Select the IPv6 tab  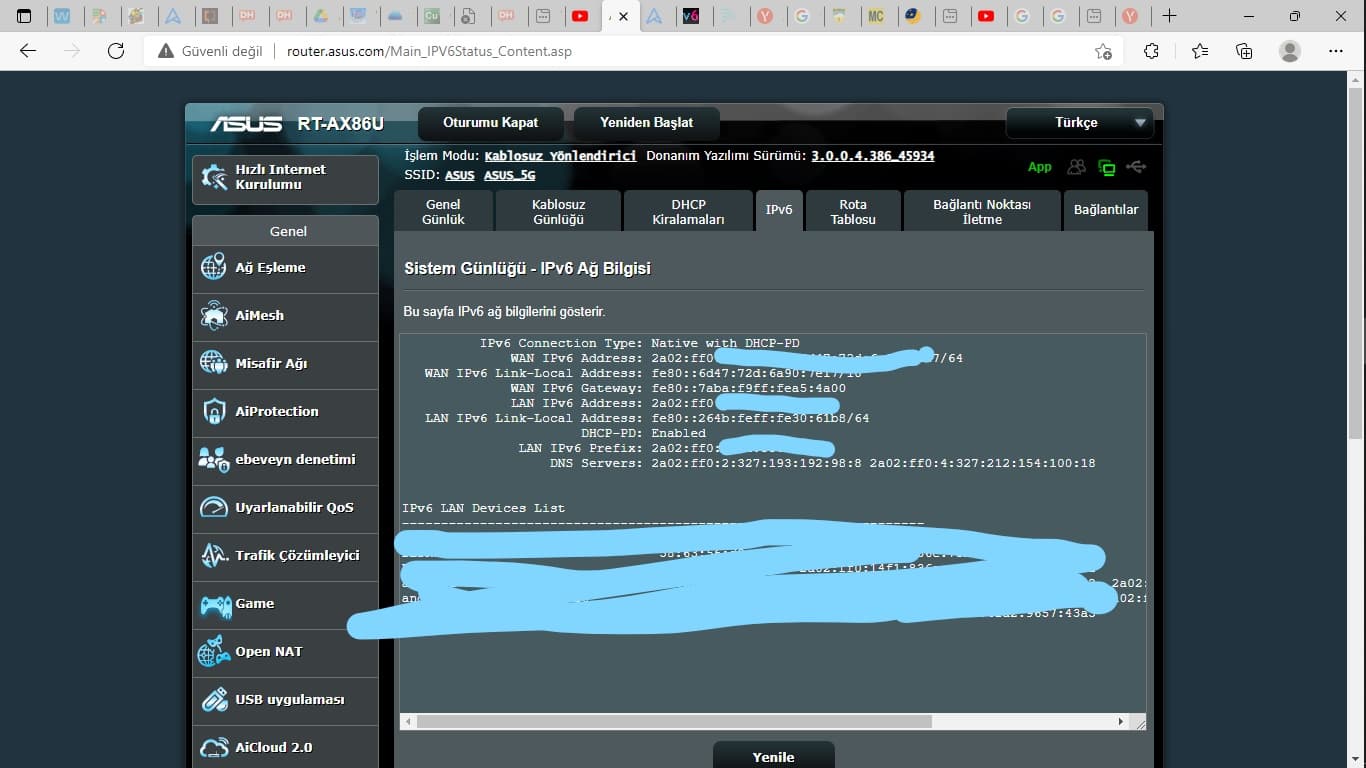pos(779,210)
